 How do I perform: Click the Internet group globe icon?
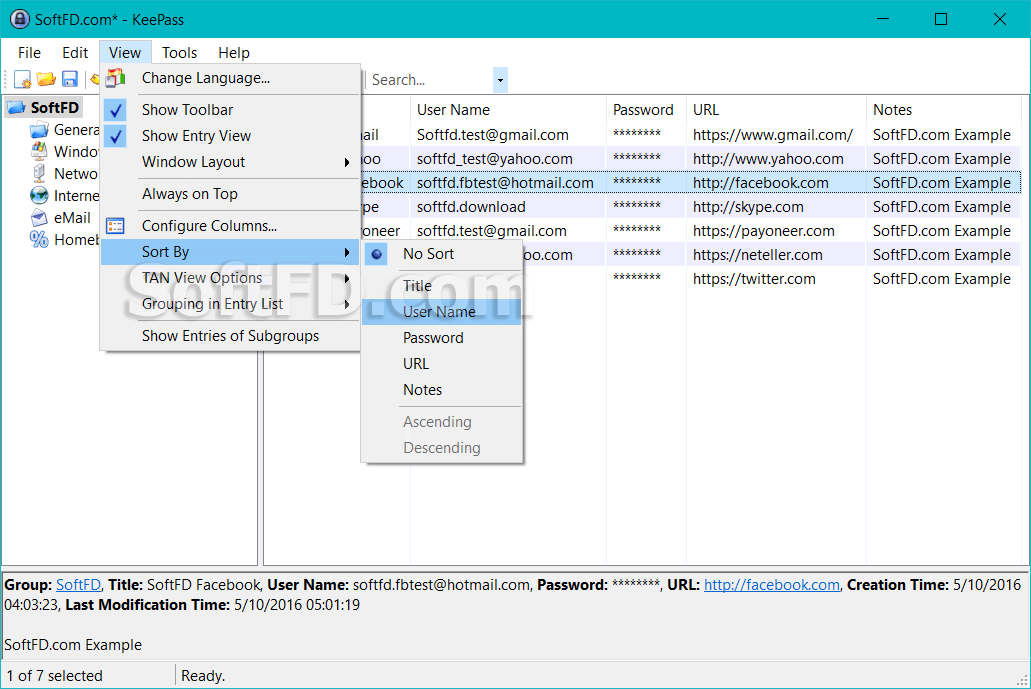click(39, 195)
